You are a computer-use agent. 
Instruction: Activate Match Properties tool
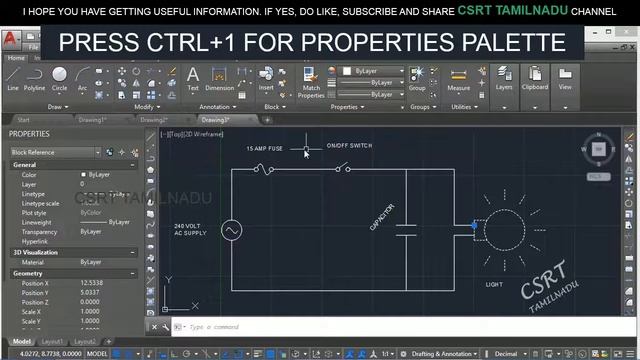point(311,83)
